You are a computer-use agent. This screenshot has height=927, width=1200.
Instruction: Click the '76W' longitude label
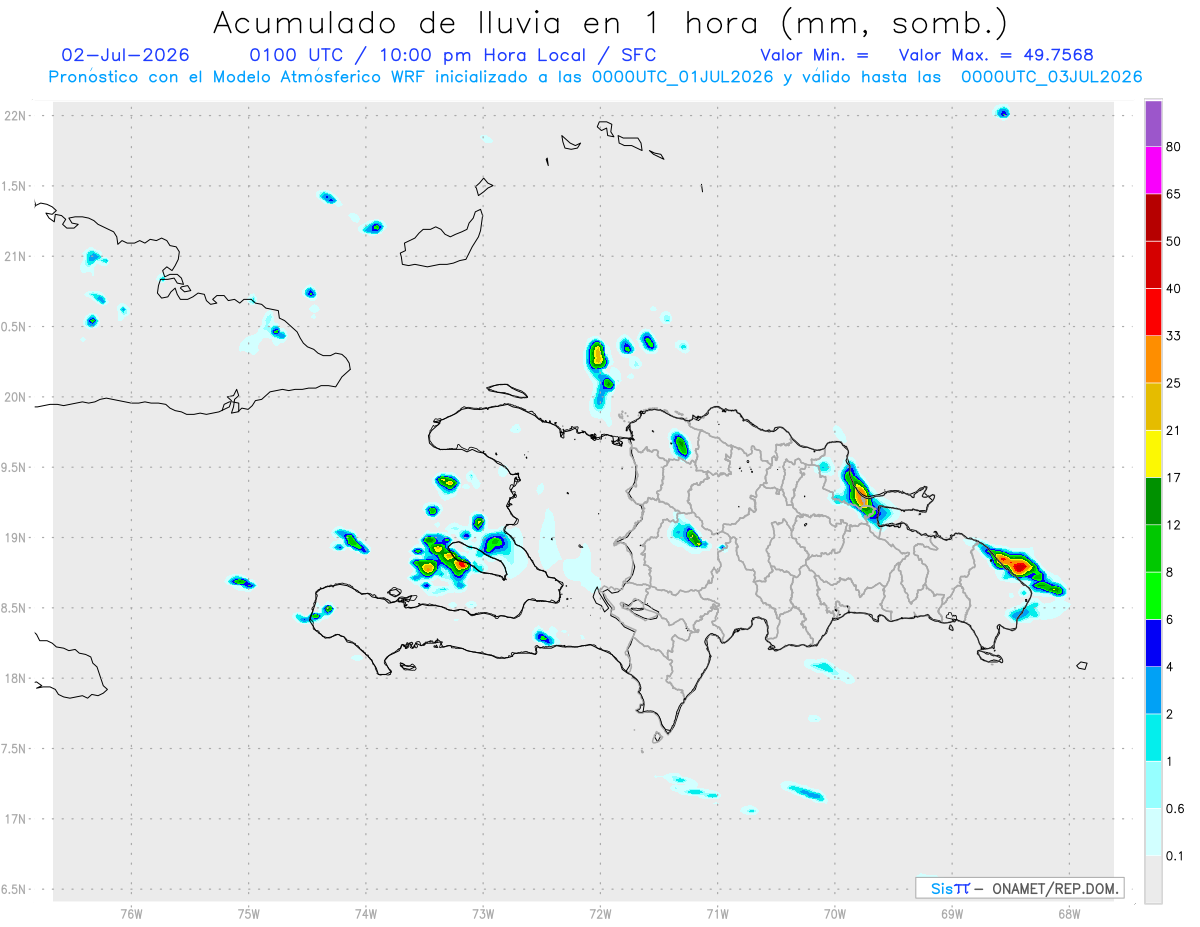131,912
